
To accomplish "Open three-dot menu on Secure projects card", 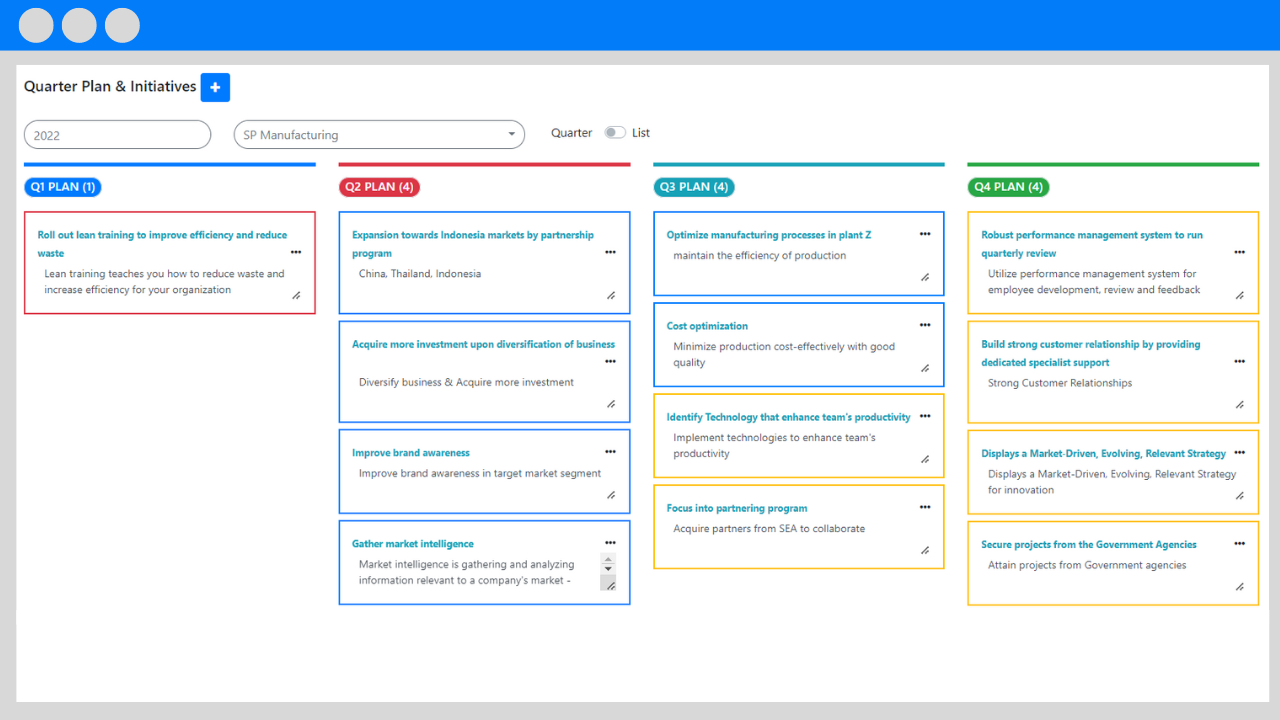I will 1239,544.
